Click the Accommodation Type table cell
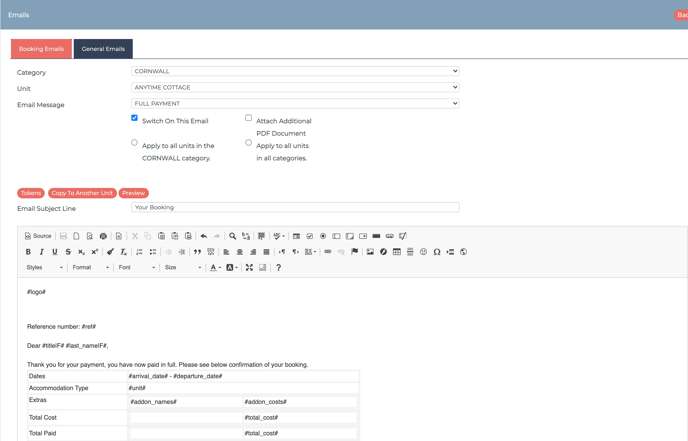This screenshot has height=441, width=688. (77, 388)
